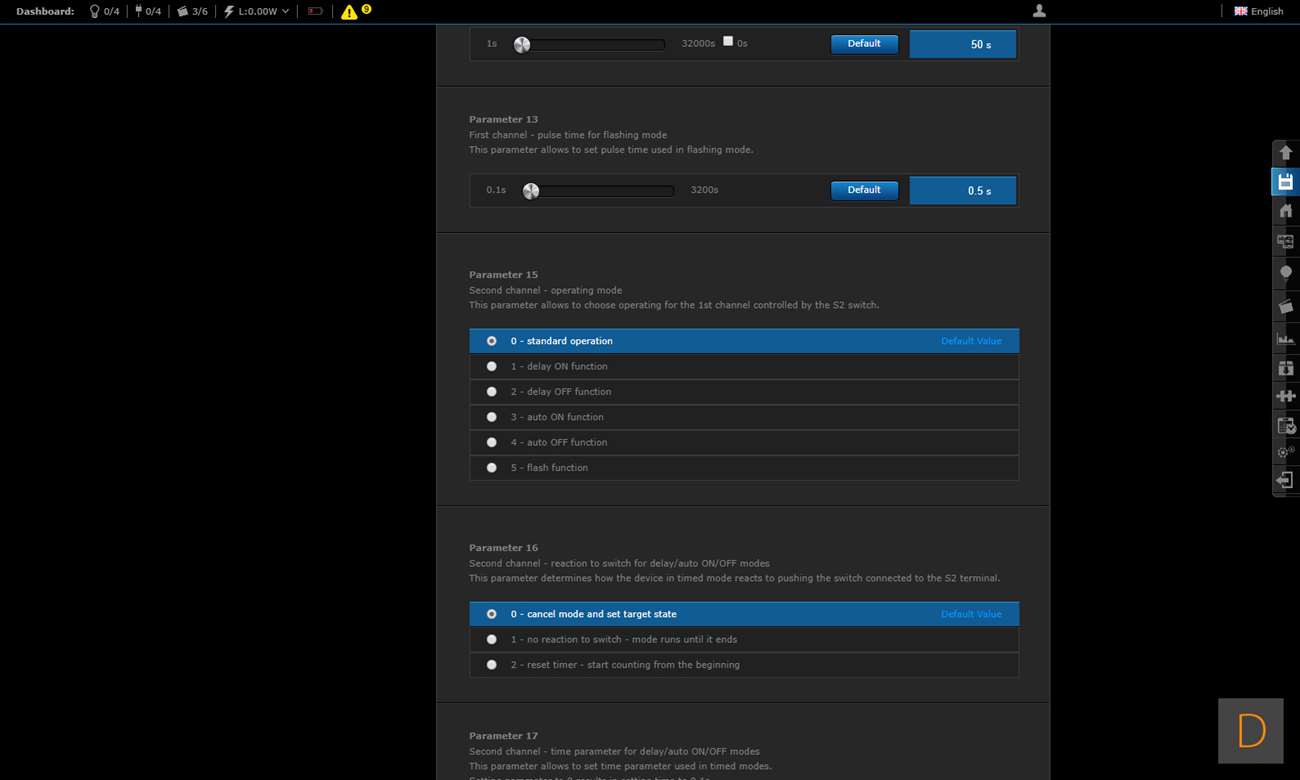The width and height of the screenshot is (1300, 780).
Task: Open energy chart icon in sidebar
Action: [x=1285, y=338]
